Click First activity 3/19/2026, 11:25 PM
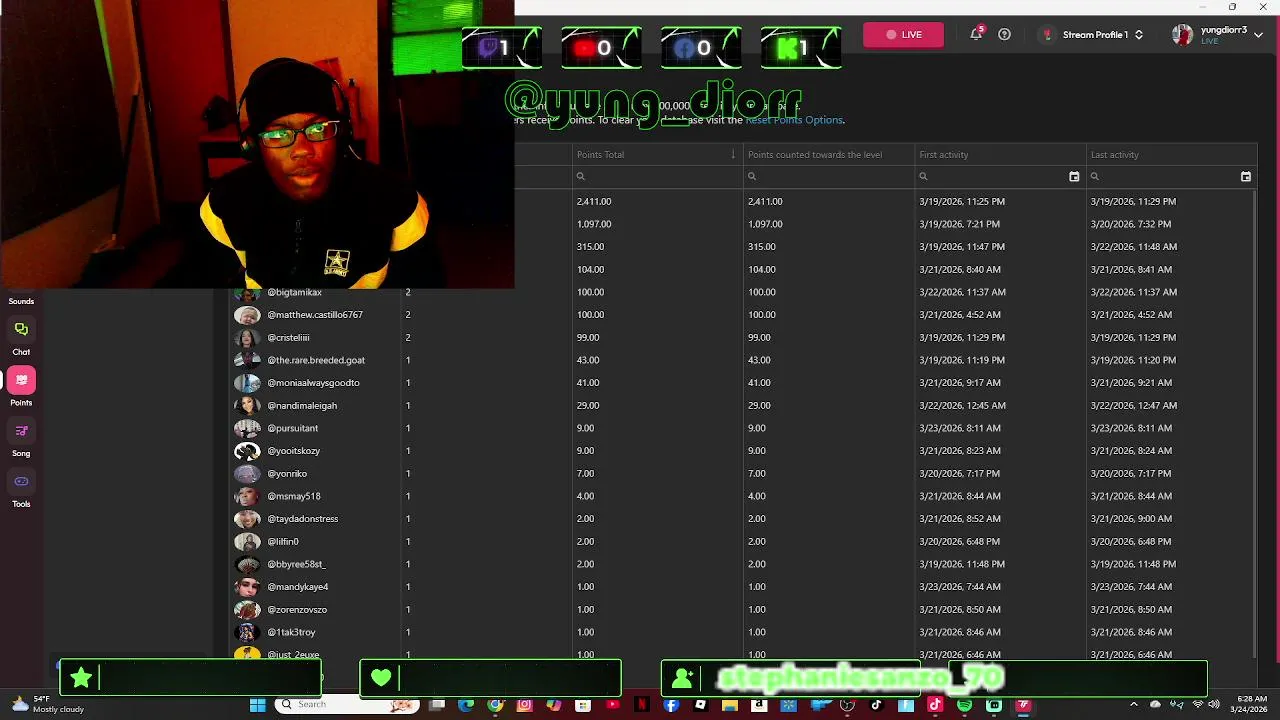This screenshot has width=1280, height=720. [x=962, y=202]
